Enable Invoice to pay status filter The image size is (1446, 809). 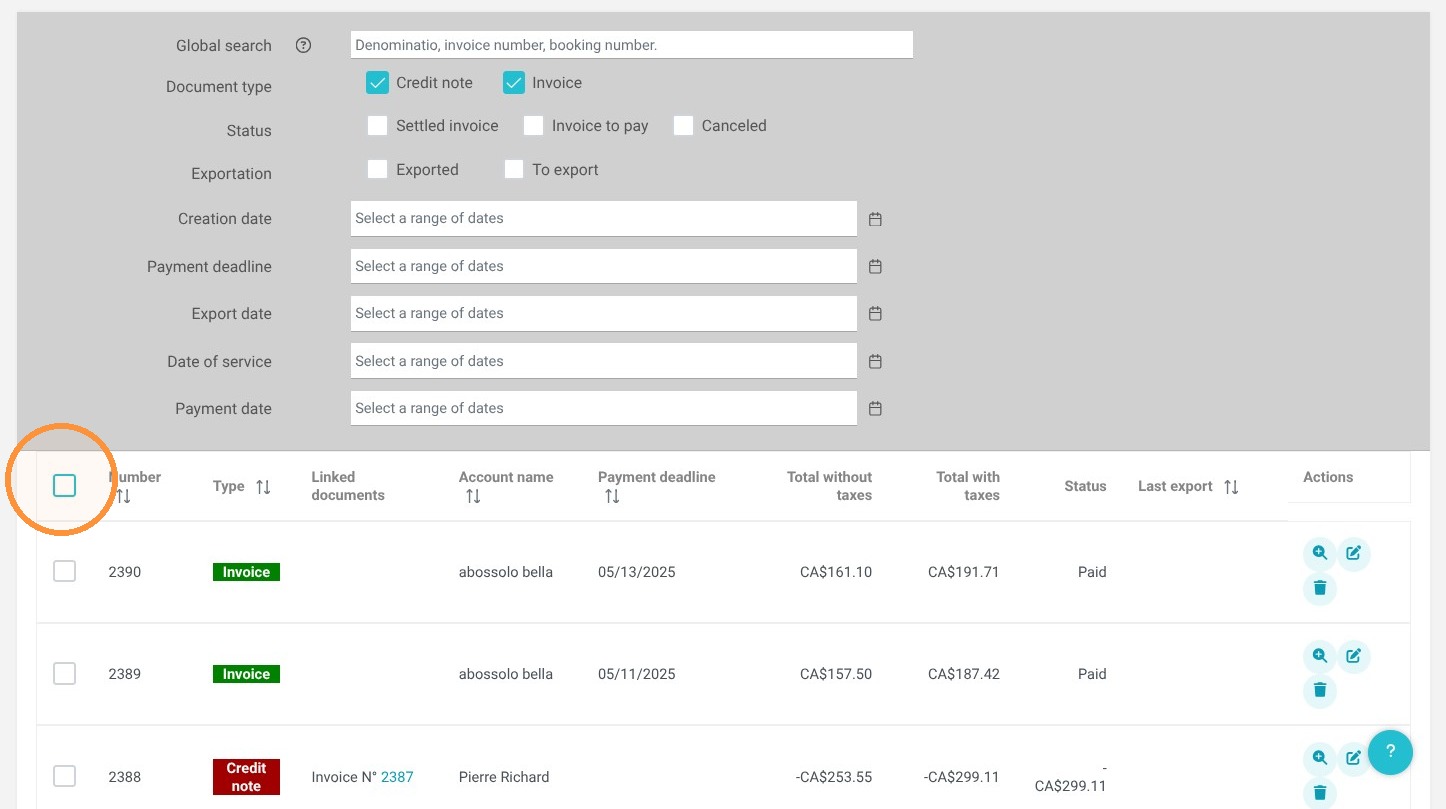pos(534,126)
